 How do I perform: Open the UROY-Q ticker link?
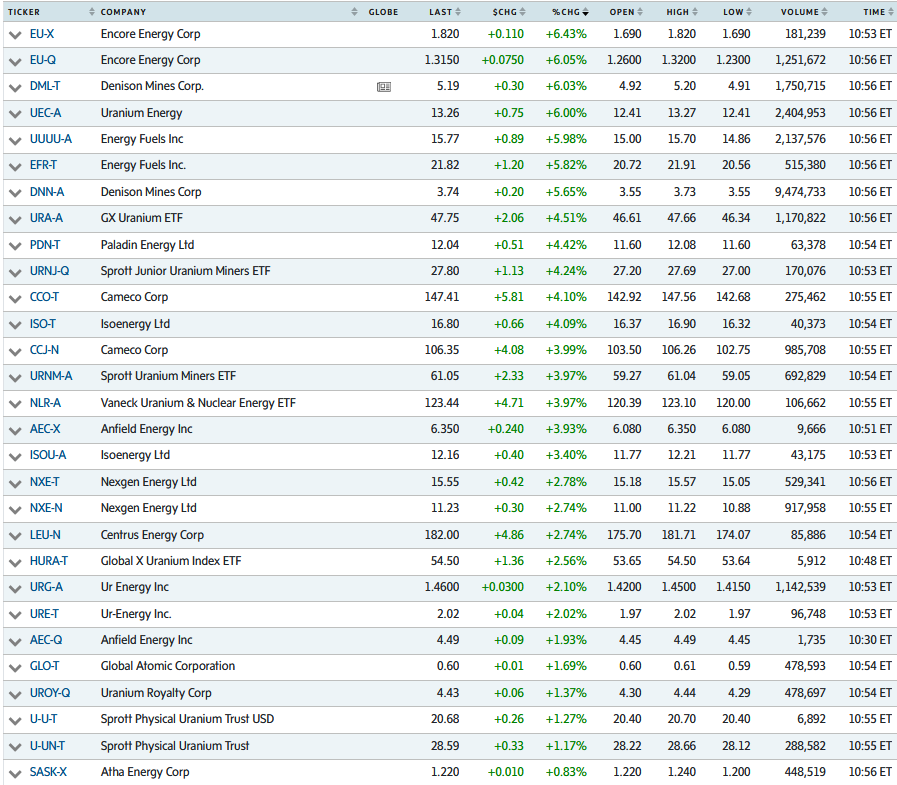coord(50,693)
